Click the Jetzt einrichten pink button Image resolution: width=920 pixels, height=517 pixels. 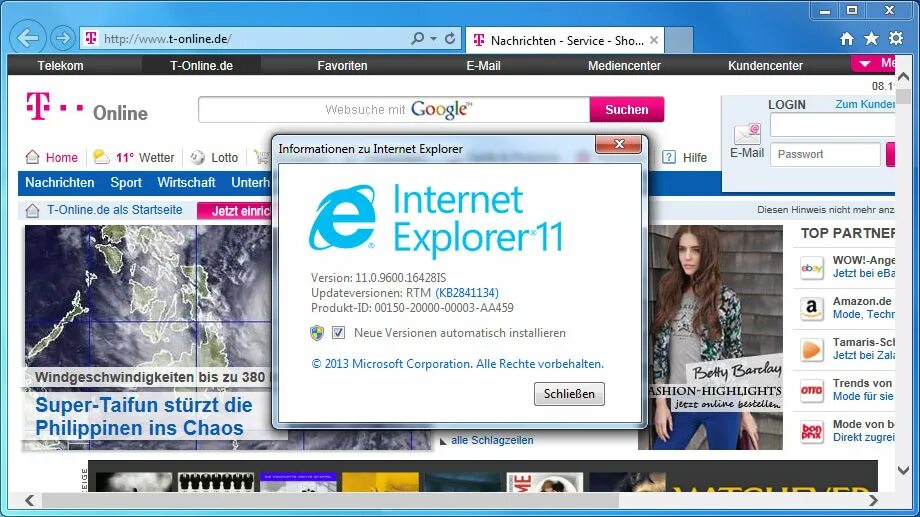click(234, 211)
